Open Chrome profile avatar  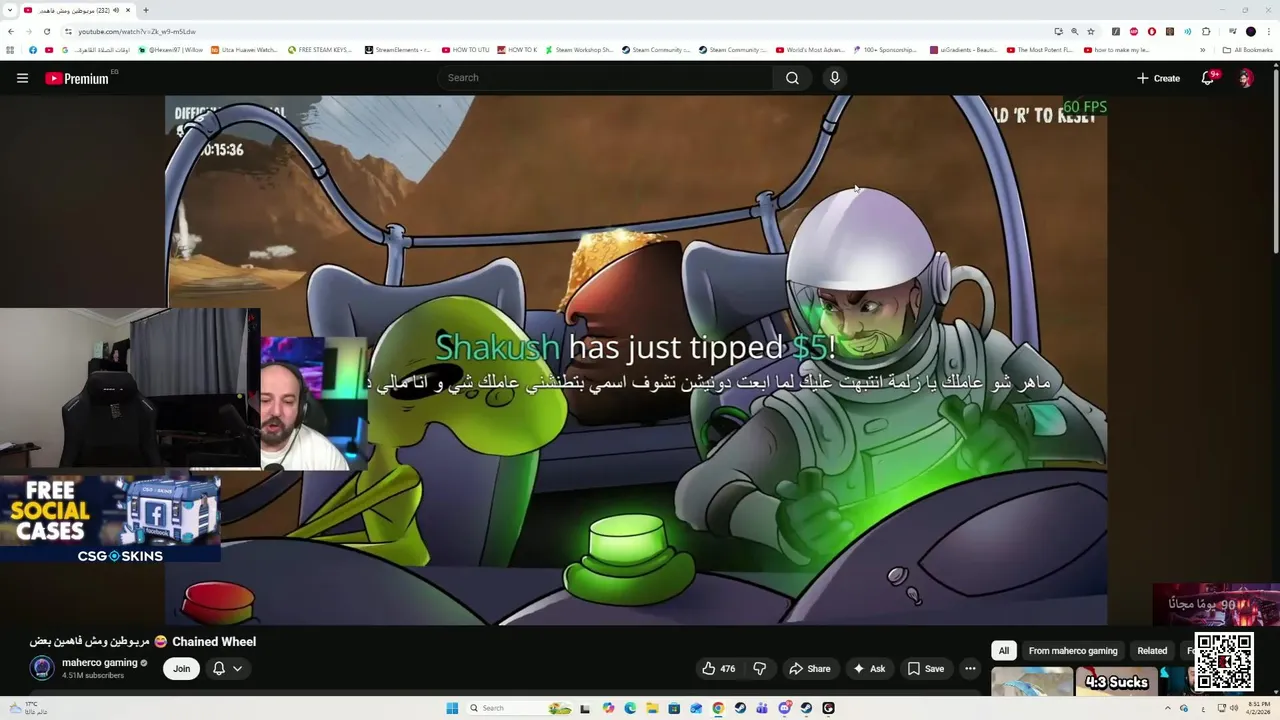1251,32
